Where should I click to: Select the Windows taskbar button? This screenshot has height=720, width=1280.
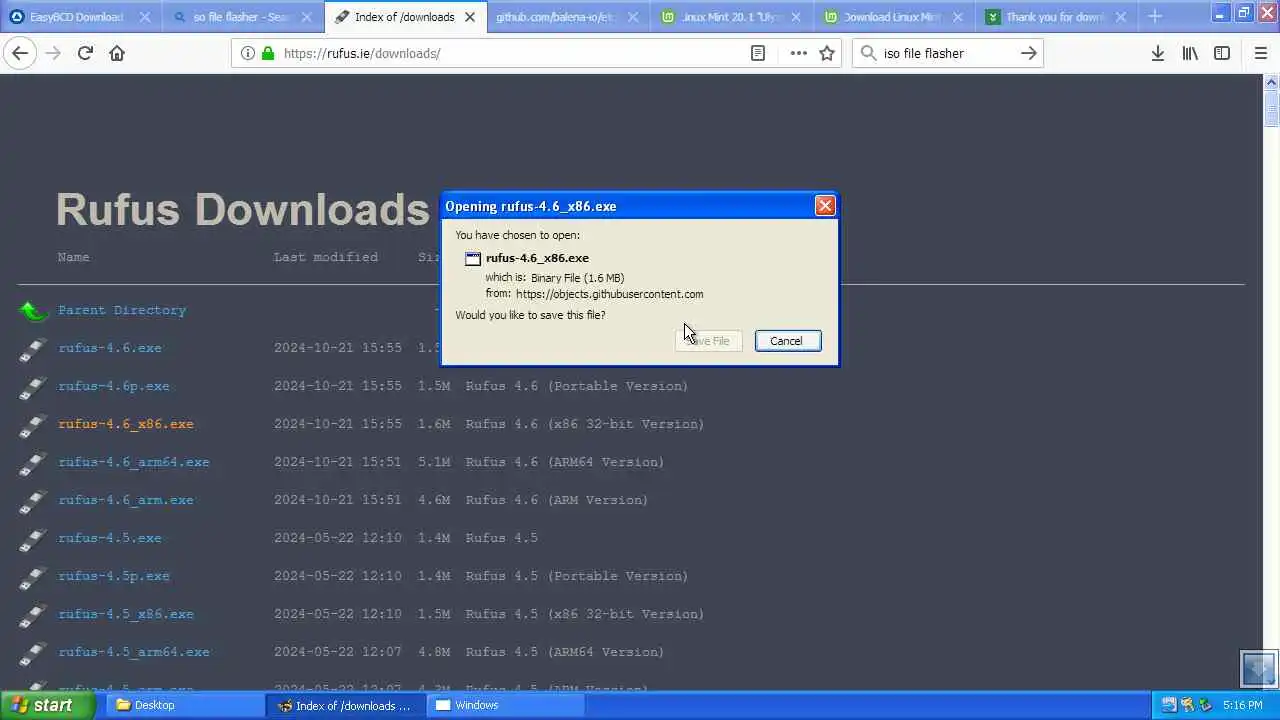pos(506,705)
